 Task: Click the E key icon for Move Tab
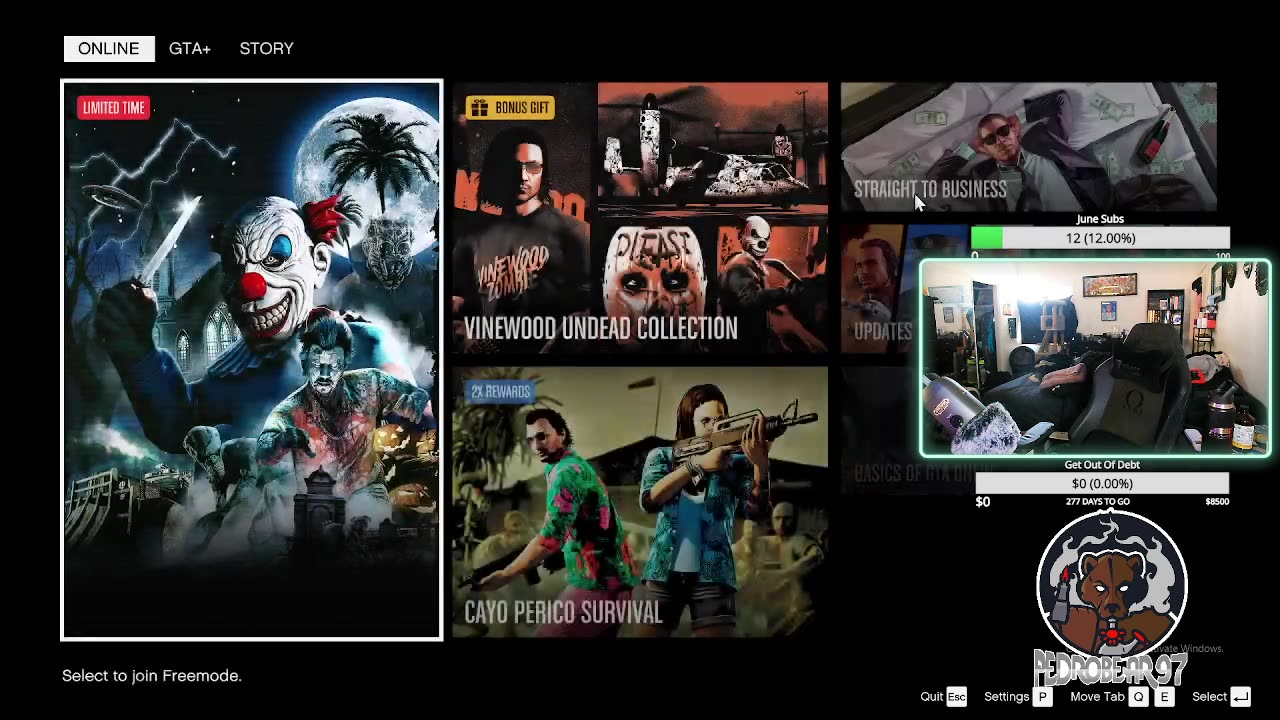(1164, 696)
